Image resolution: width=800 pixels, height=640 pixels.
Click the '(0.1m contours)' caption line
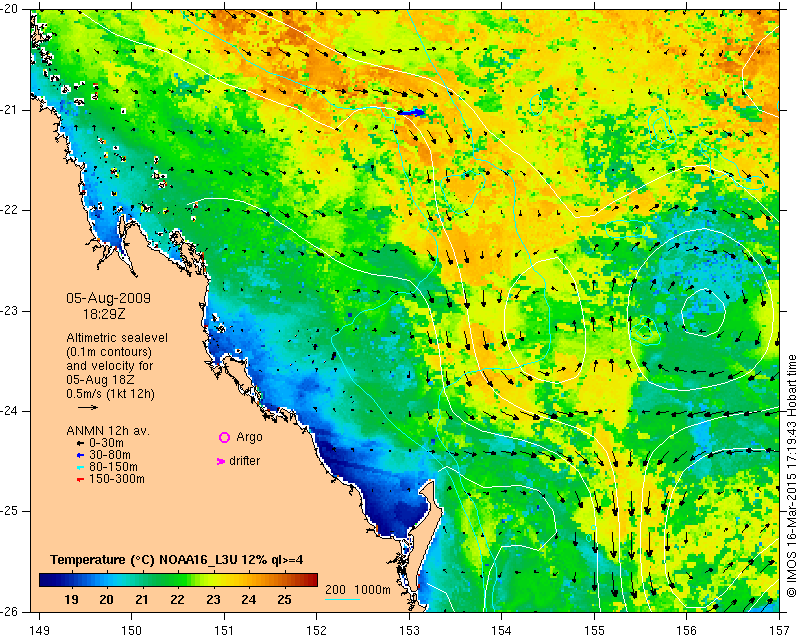(x=109, y=352)
